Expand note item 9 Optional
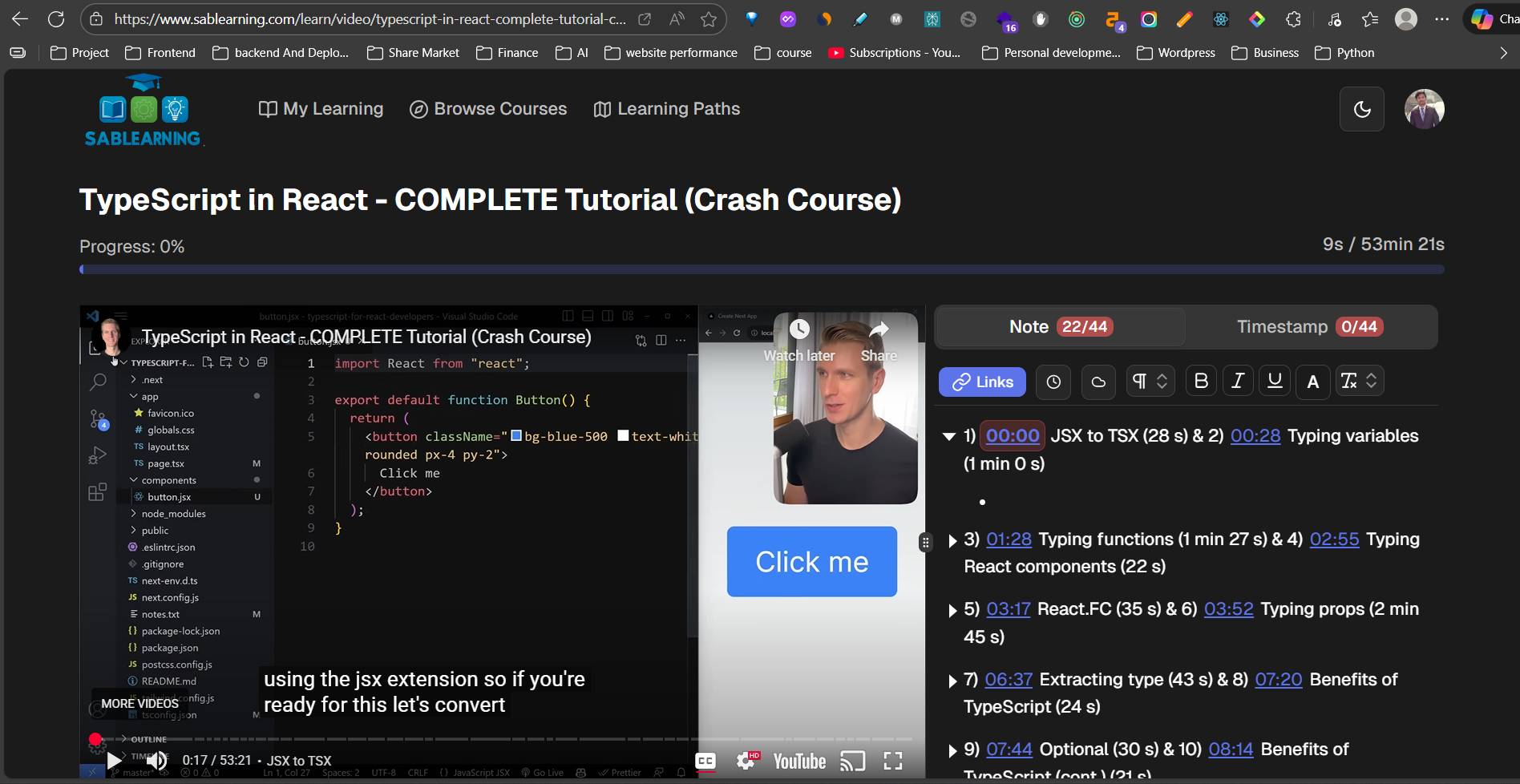The image size is (1520, 784). pos(952,750)
